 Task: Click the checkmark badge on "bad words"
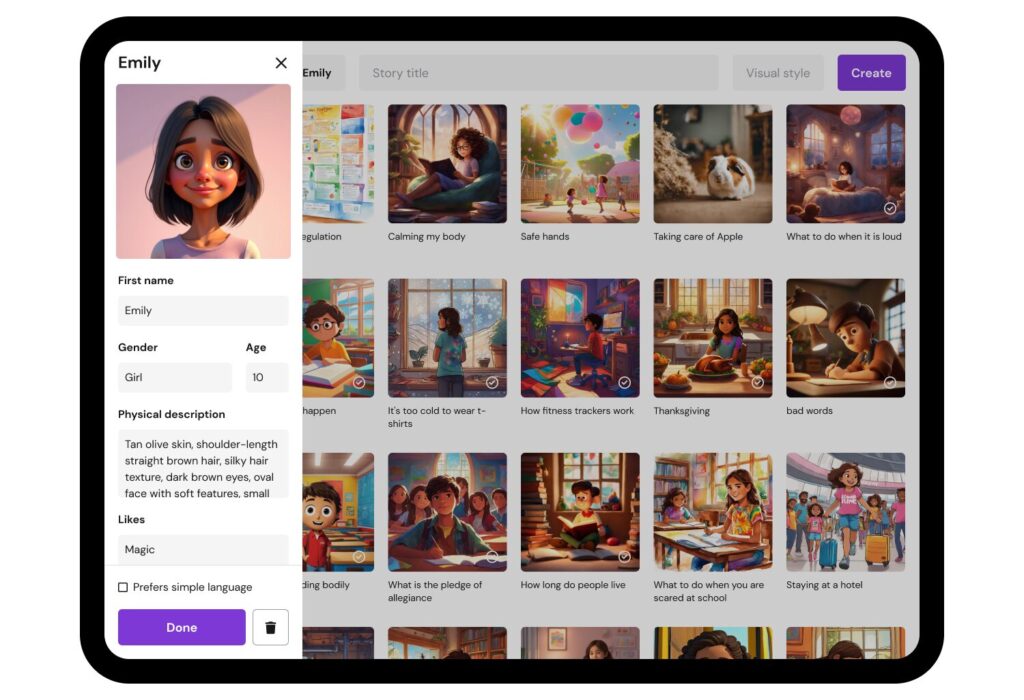point(890,383)
